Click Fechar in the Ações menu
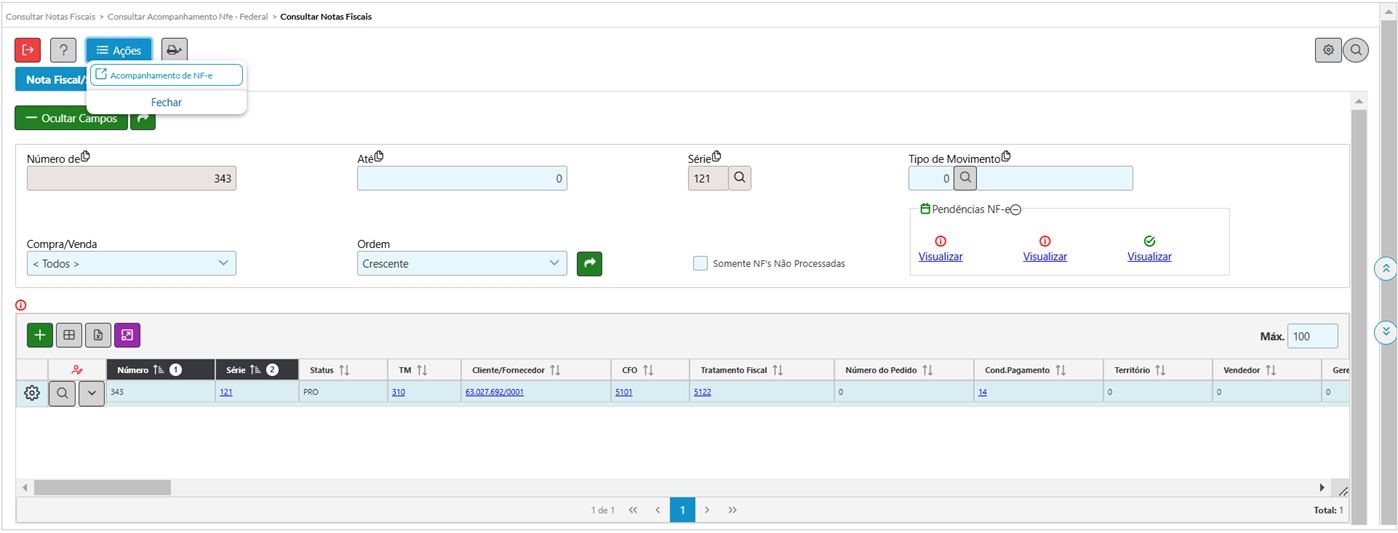 [166, 102]
